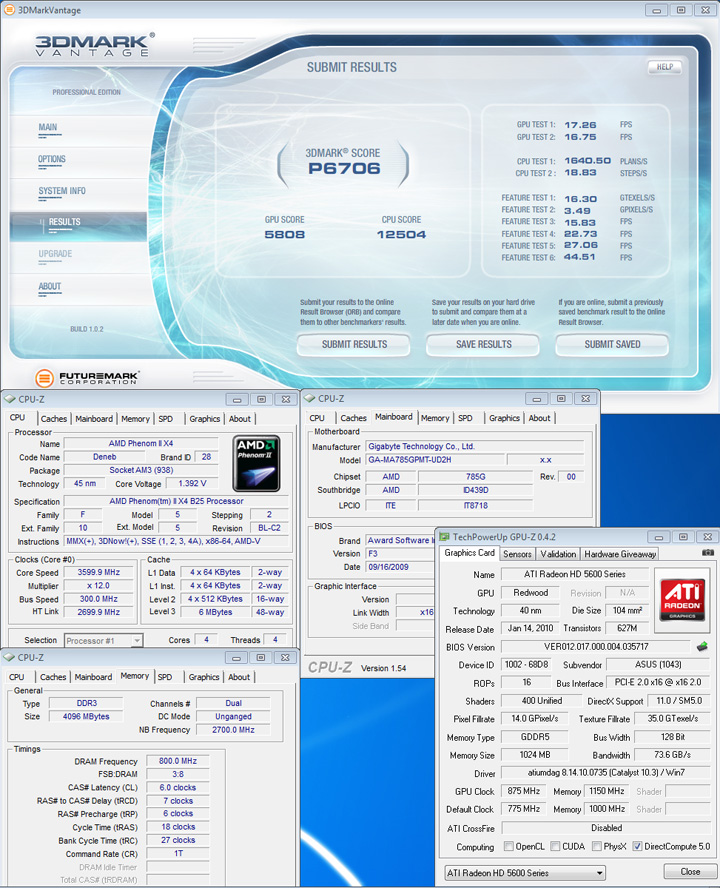
Task: Toggle the OpenCL checkbox in GPU-Z
Action: click(x=509, y=846)
